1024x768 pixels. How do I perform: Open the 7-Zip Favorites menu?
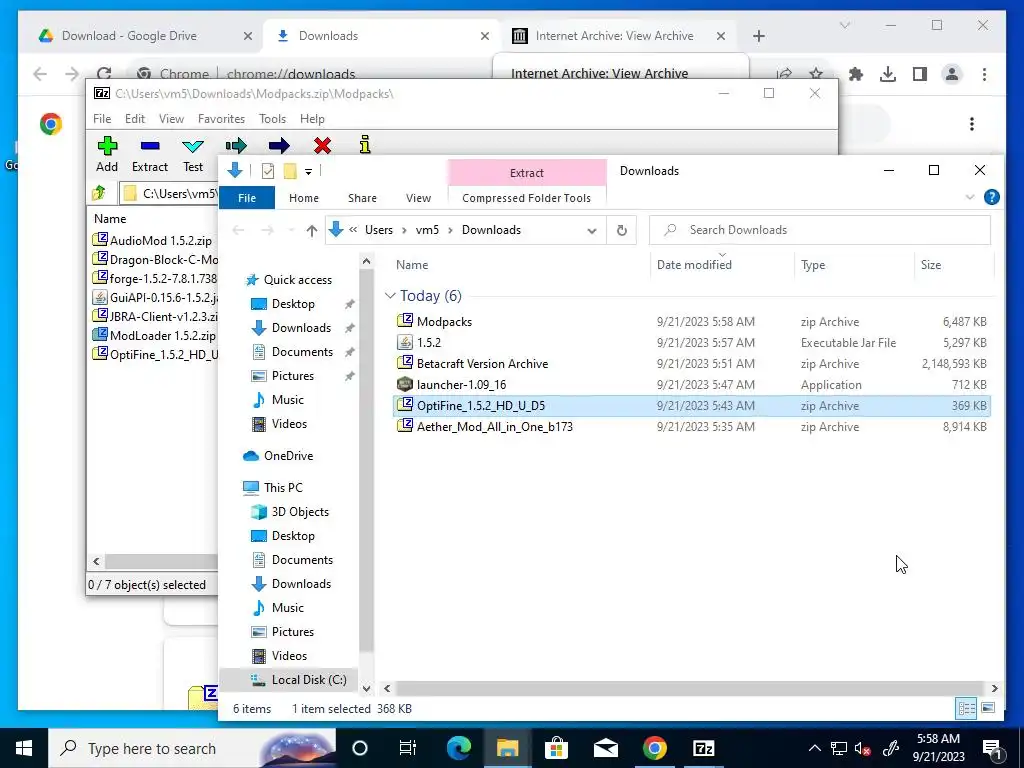(x=221, y=118)
